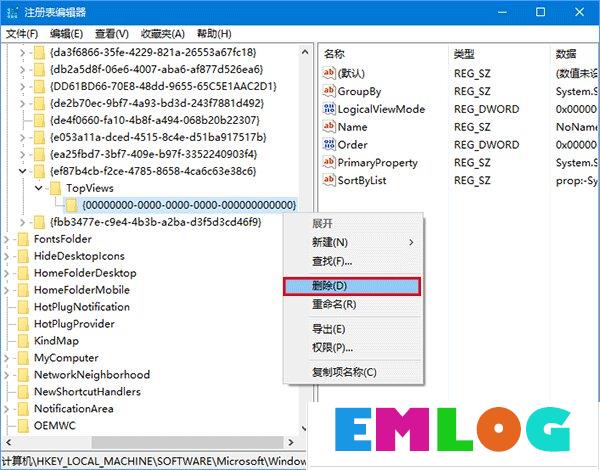
Task: Open the 查看(V) menu
Action: 111,34
